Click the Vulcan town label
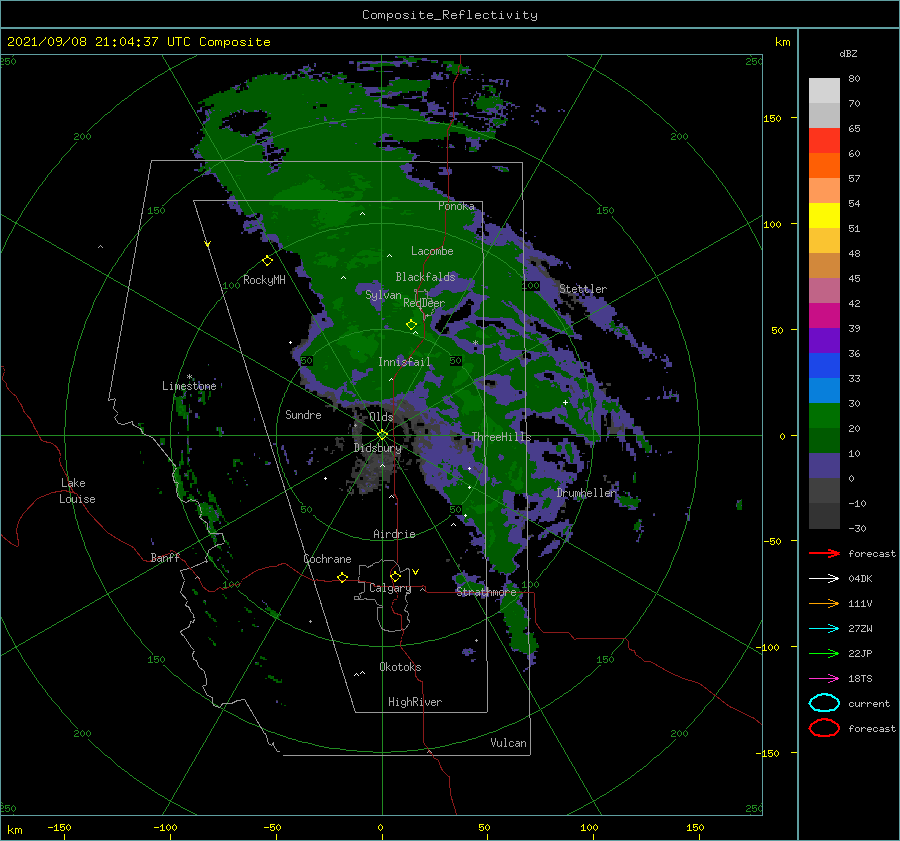This screenshot has height=841, width=900. [x=509, y=743]
